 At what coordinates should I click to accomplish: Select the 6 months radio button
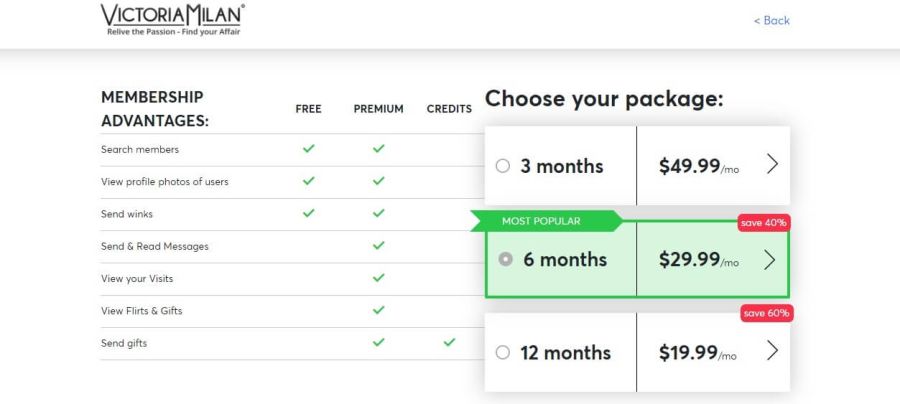(506, 259)
